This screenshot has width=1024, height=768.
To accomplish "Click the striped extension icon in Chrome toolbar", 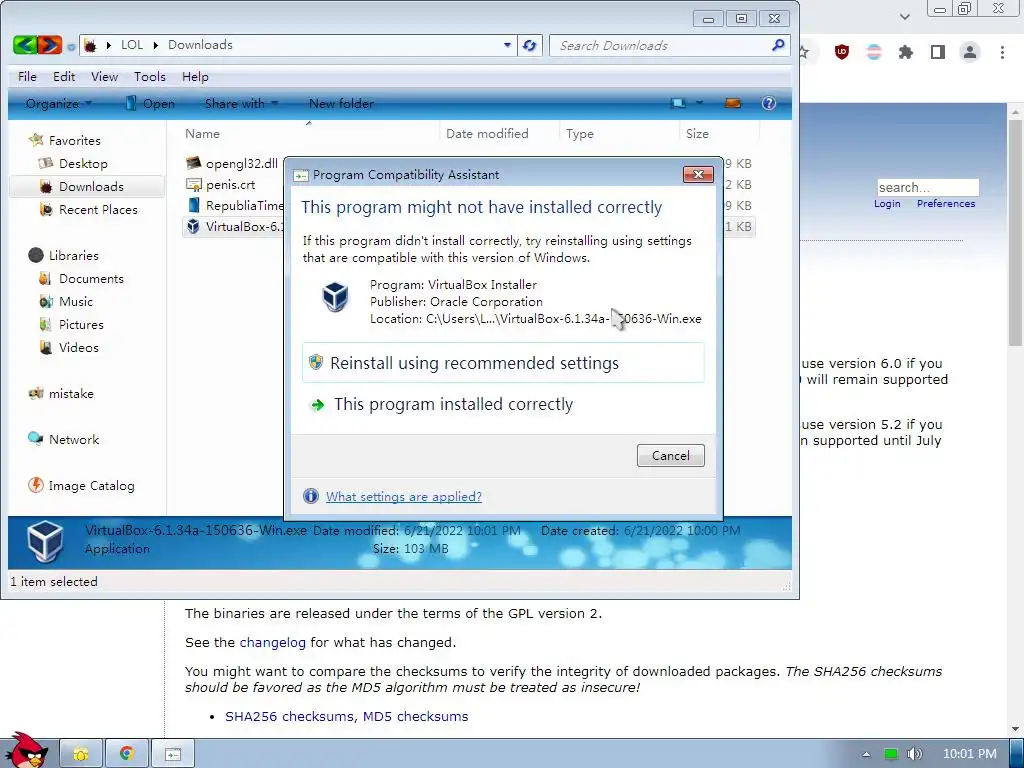I will [874, 52].
